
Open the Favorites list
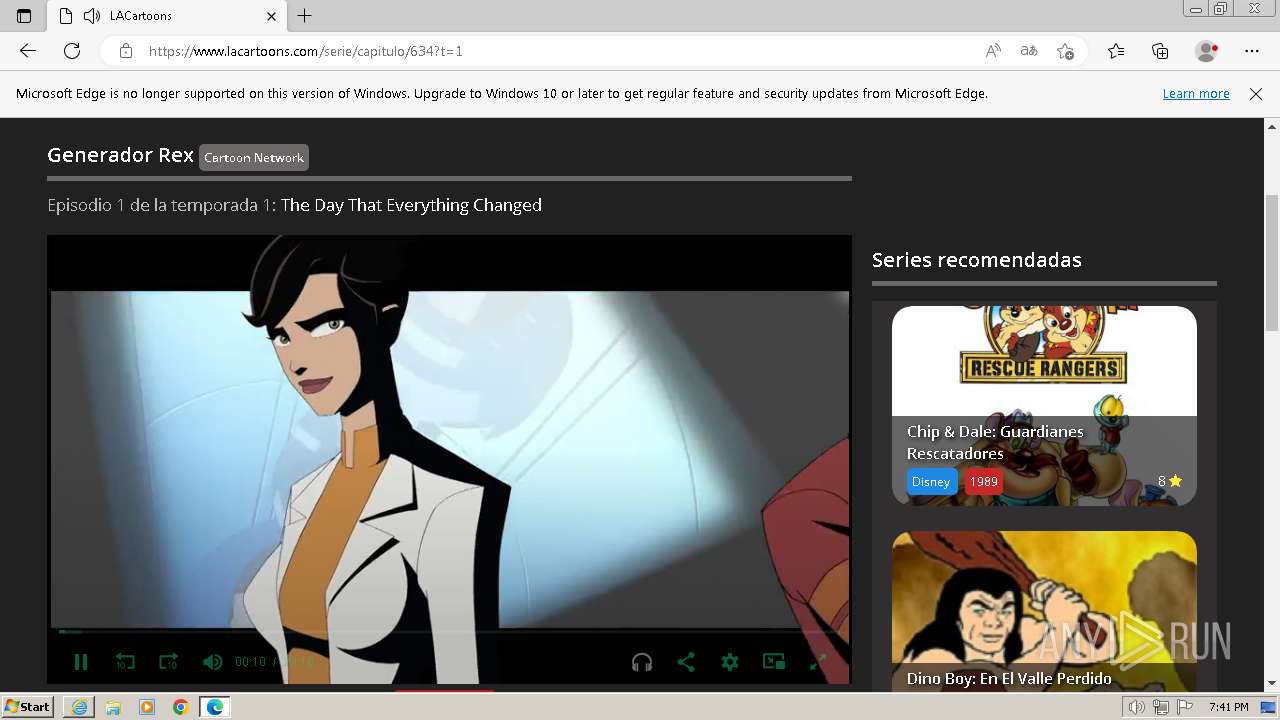1116,51
